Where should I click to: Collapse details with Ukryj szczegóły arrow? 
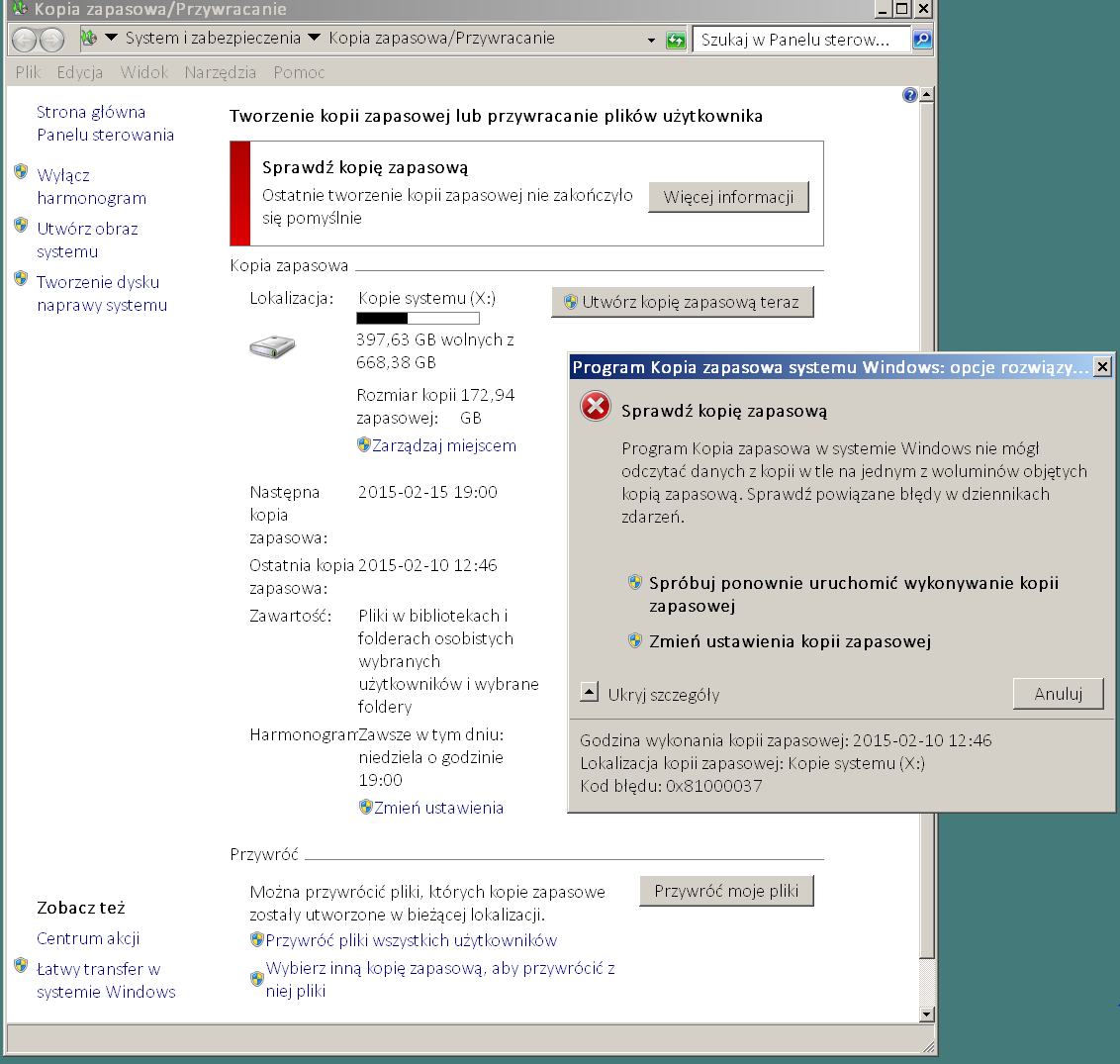(590, 692)
